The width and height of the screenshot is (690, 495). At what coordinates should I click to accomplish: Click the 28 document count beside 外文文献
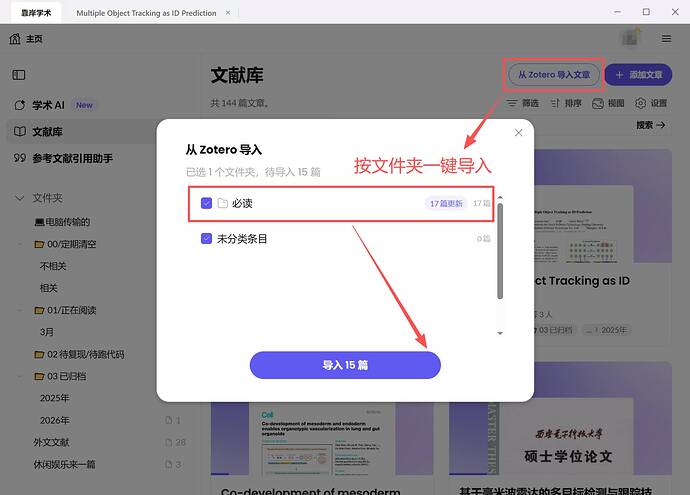click(176, 442)
